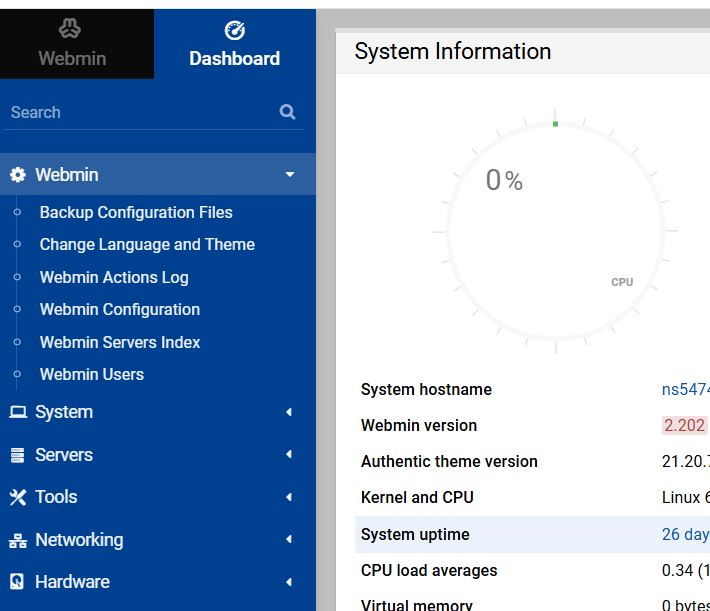Click the magnifying glass search icon
This screenshot has height=611, width=710.
(x=287, y=112)
